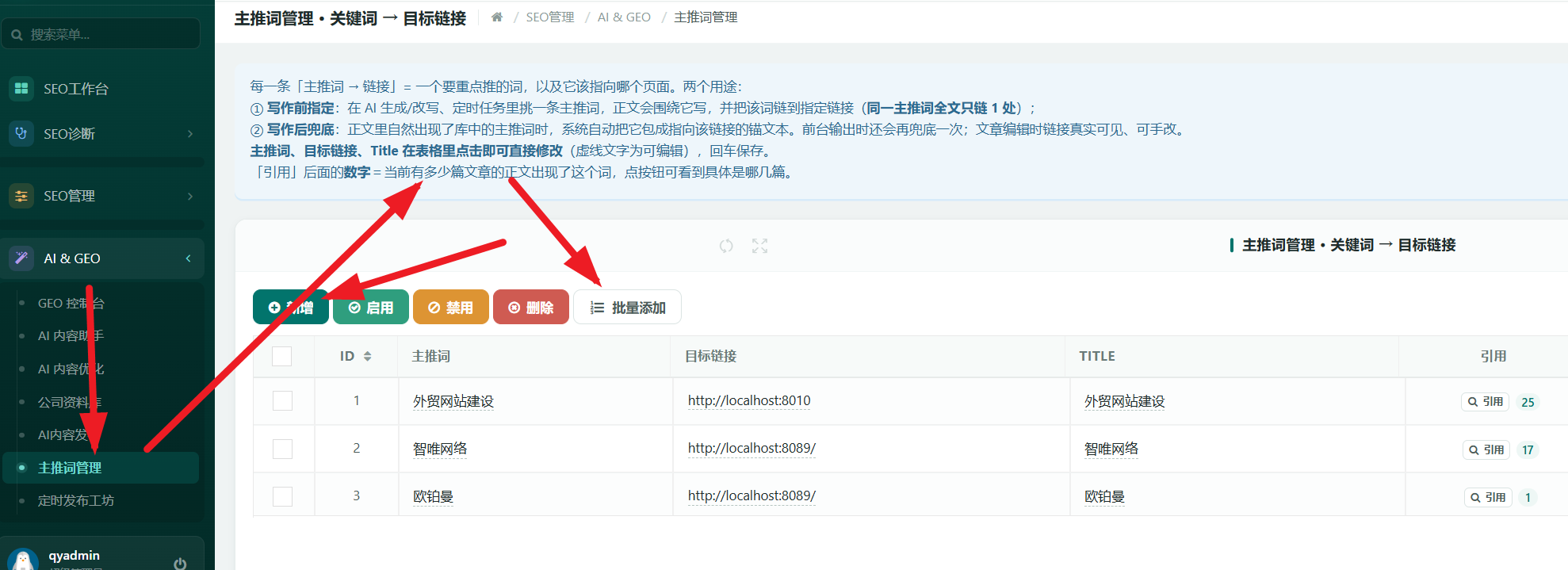Click 引用 button for row 欧铂曼
Viewport: 1568px width, 570px height.
tap(1488, 497)
